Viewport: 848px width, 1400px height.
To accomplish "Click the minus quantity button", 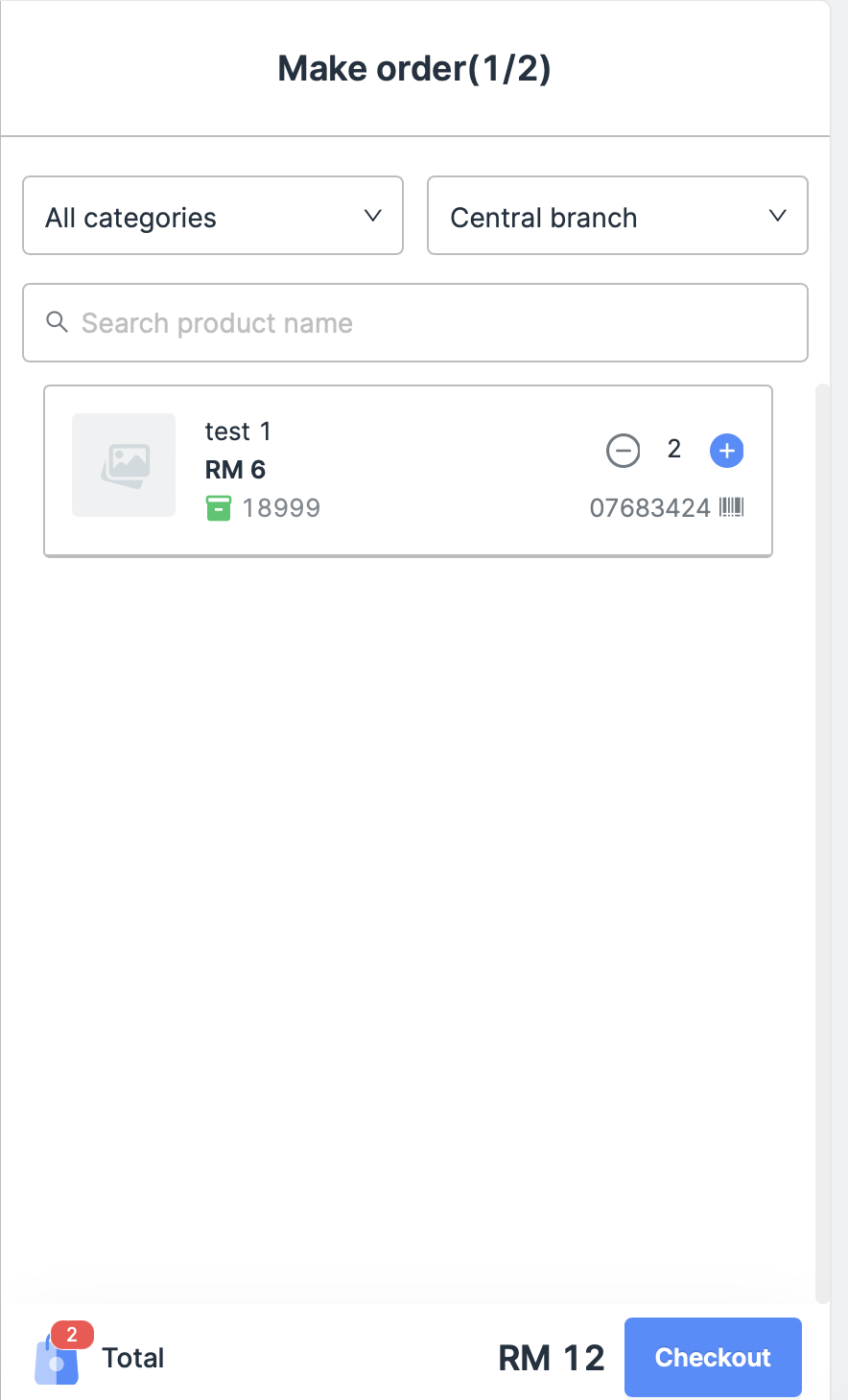I will point(623,450).
